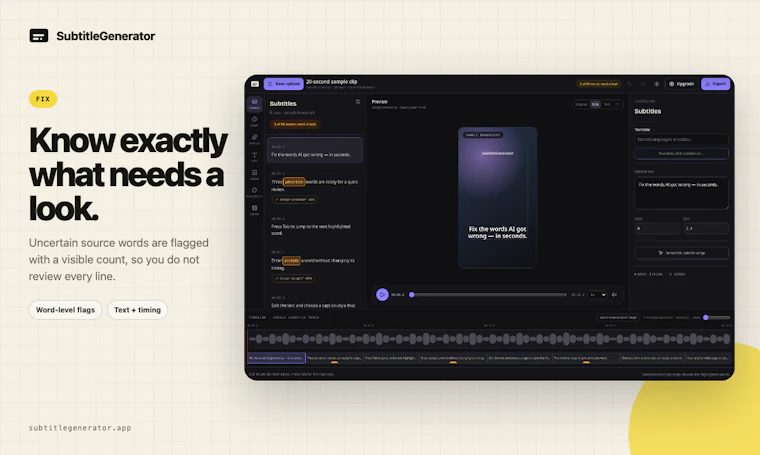Click the redo arrow icon
The image size is (760, 455).
click(x=643, y=84)
